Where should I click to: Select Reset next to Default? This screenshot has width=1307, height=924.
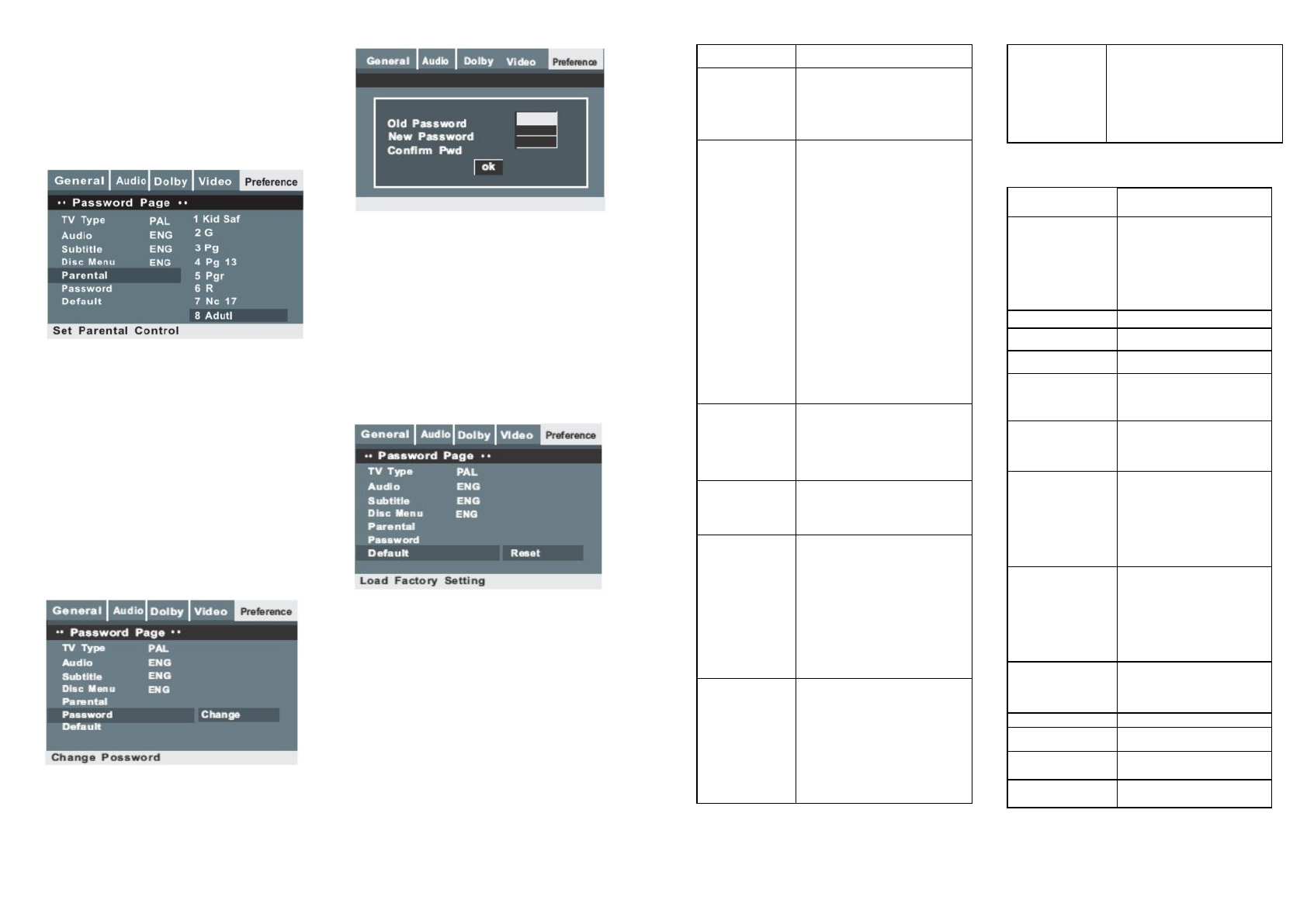tap(542, 553)
